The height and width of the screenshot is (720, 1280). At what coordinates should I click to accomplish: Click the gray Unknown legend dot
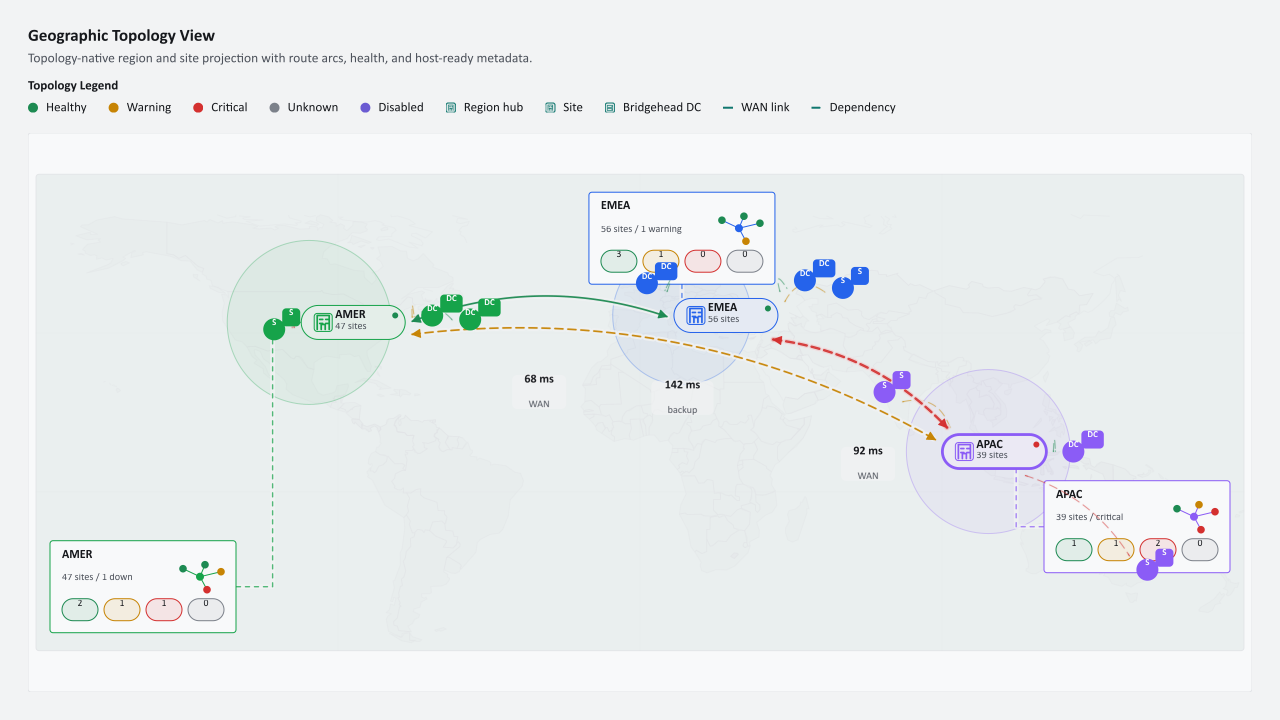click(x=274, y=107)
